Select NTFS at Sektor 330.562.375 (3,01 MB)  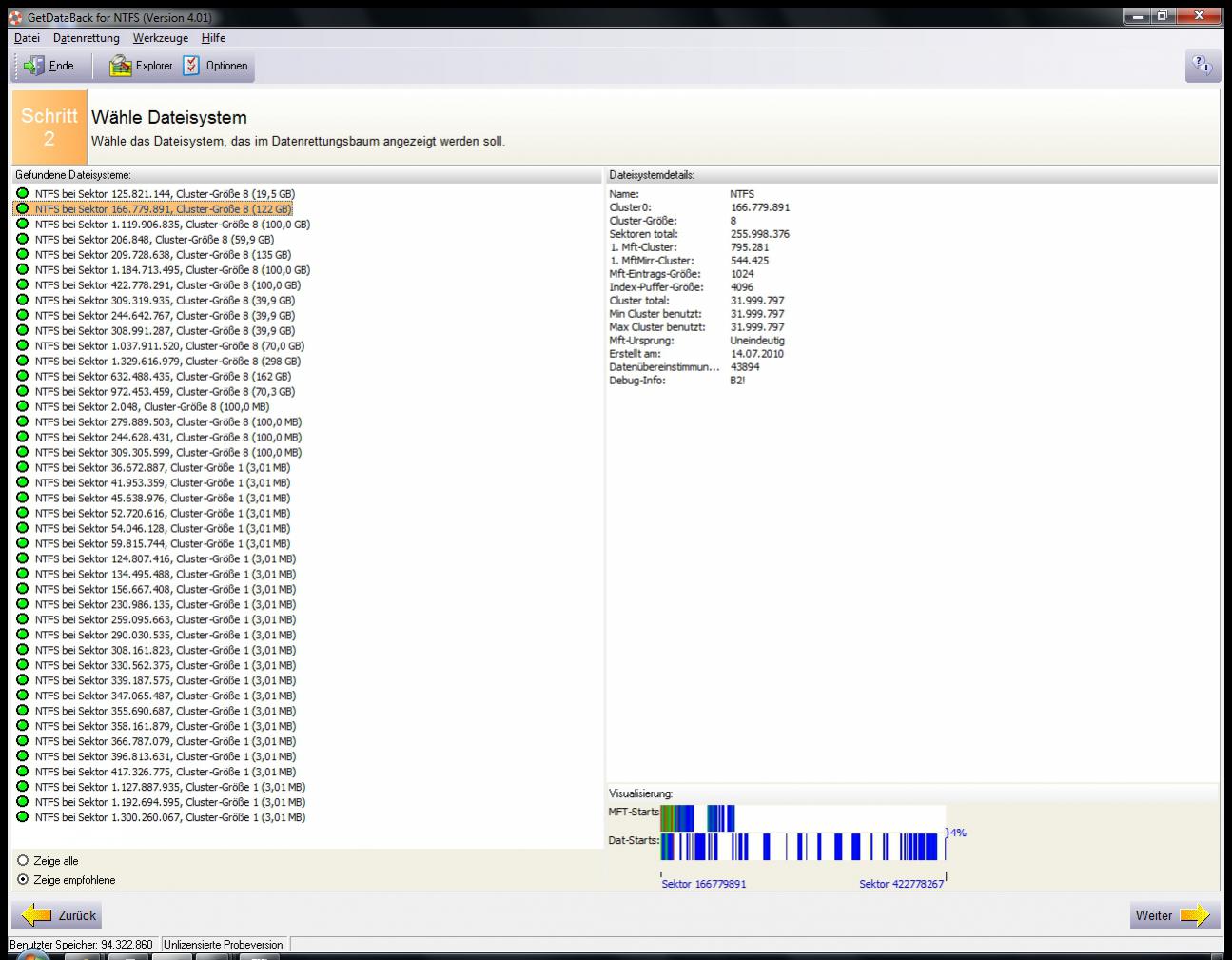(156, 666)
